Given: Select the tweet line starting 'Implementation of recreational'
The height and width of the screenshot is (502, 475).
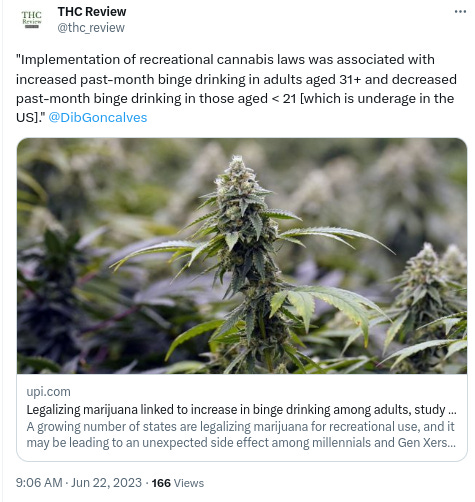Looking at the screenshot, I should pos(225,60).
